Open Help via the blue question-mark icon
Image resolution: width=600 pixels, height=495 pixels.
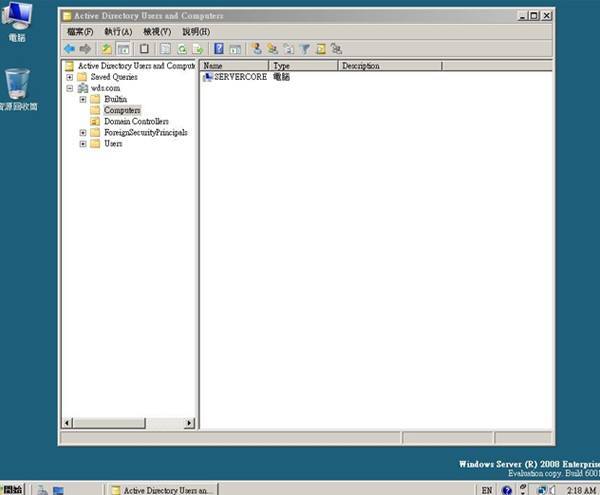[219, 48]
